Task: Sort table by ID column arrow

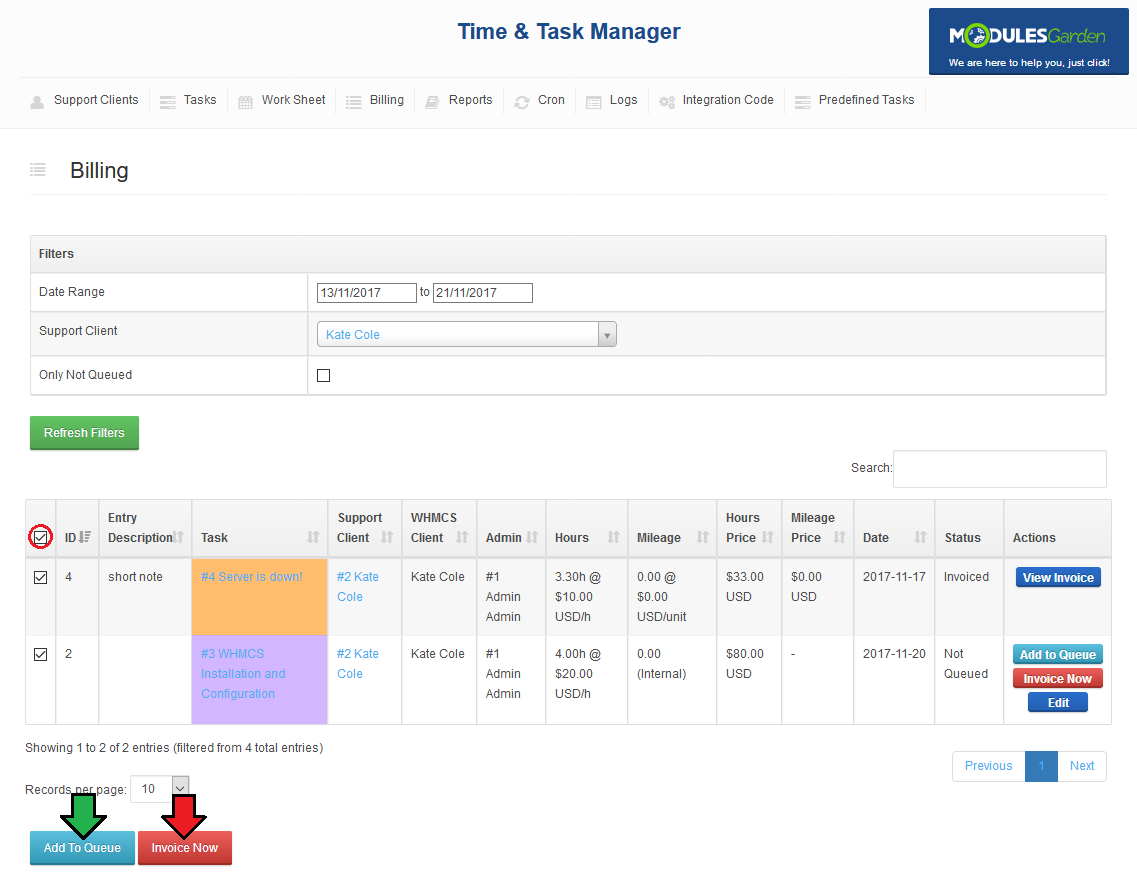Action: (x=84, y=537)
